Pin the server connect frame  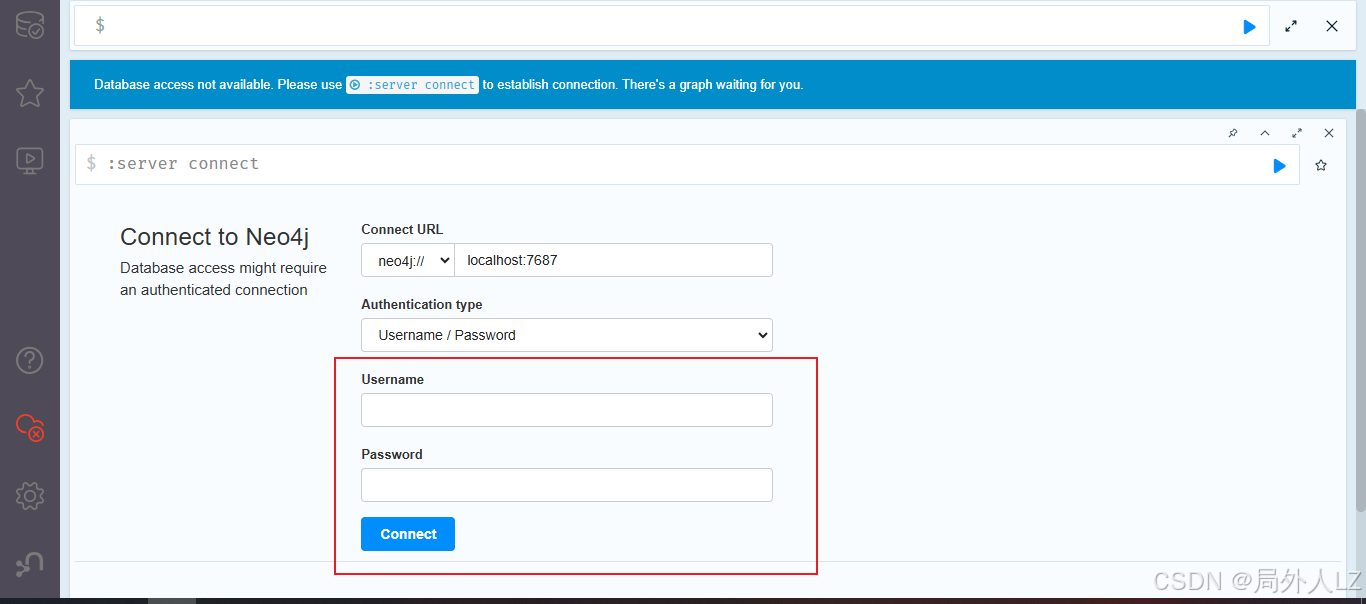(1233, 133)
